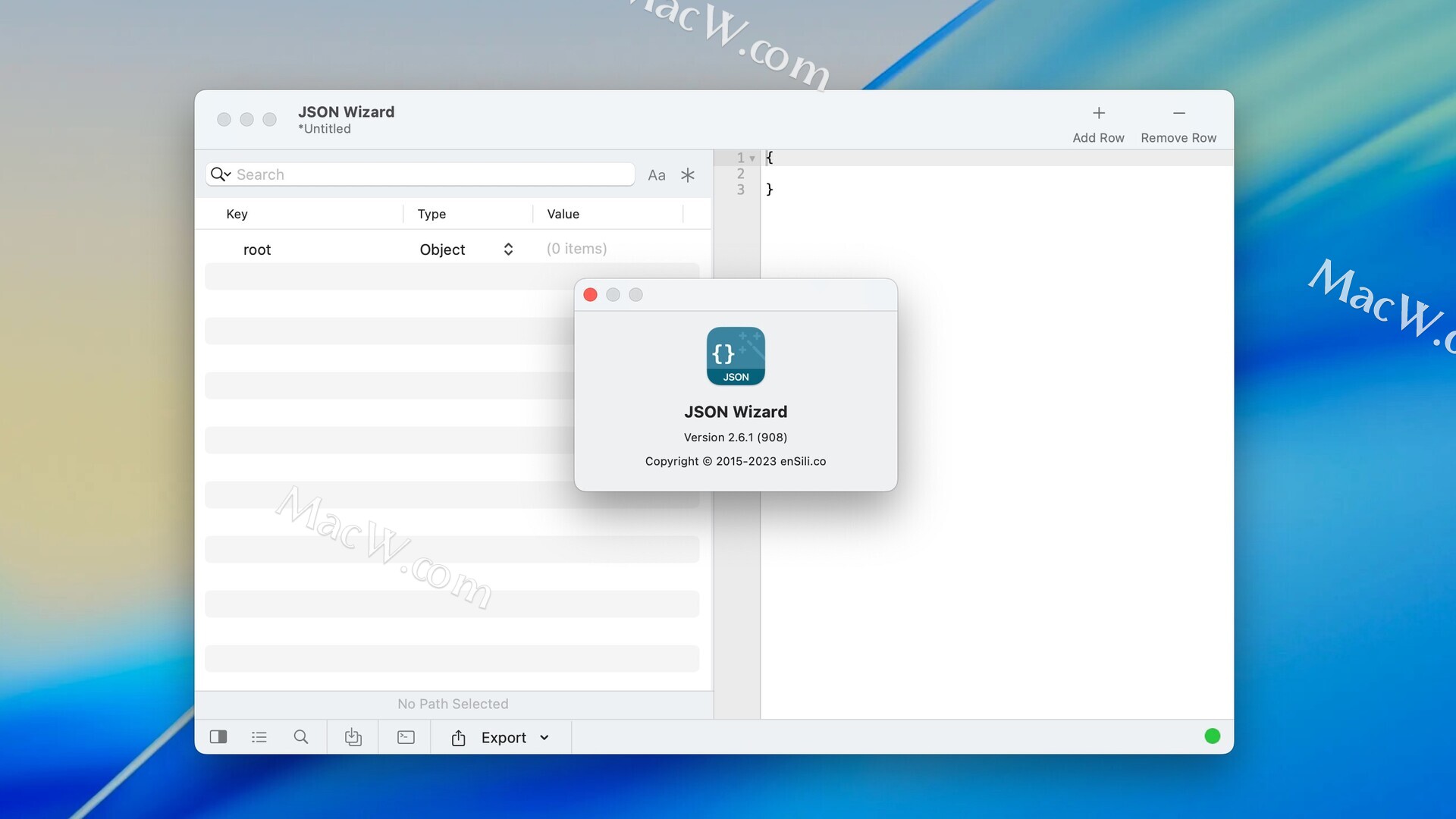Screen dimensions: 1456x819
Task: Click the Add Row plus icon
Action: [x=1098, y=114]
